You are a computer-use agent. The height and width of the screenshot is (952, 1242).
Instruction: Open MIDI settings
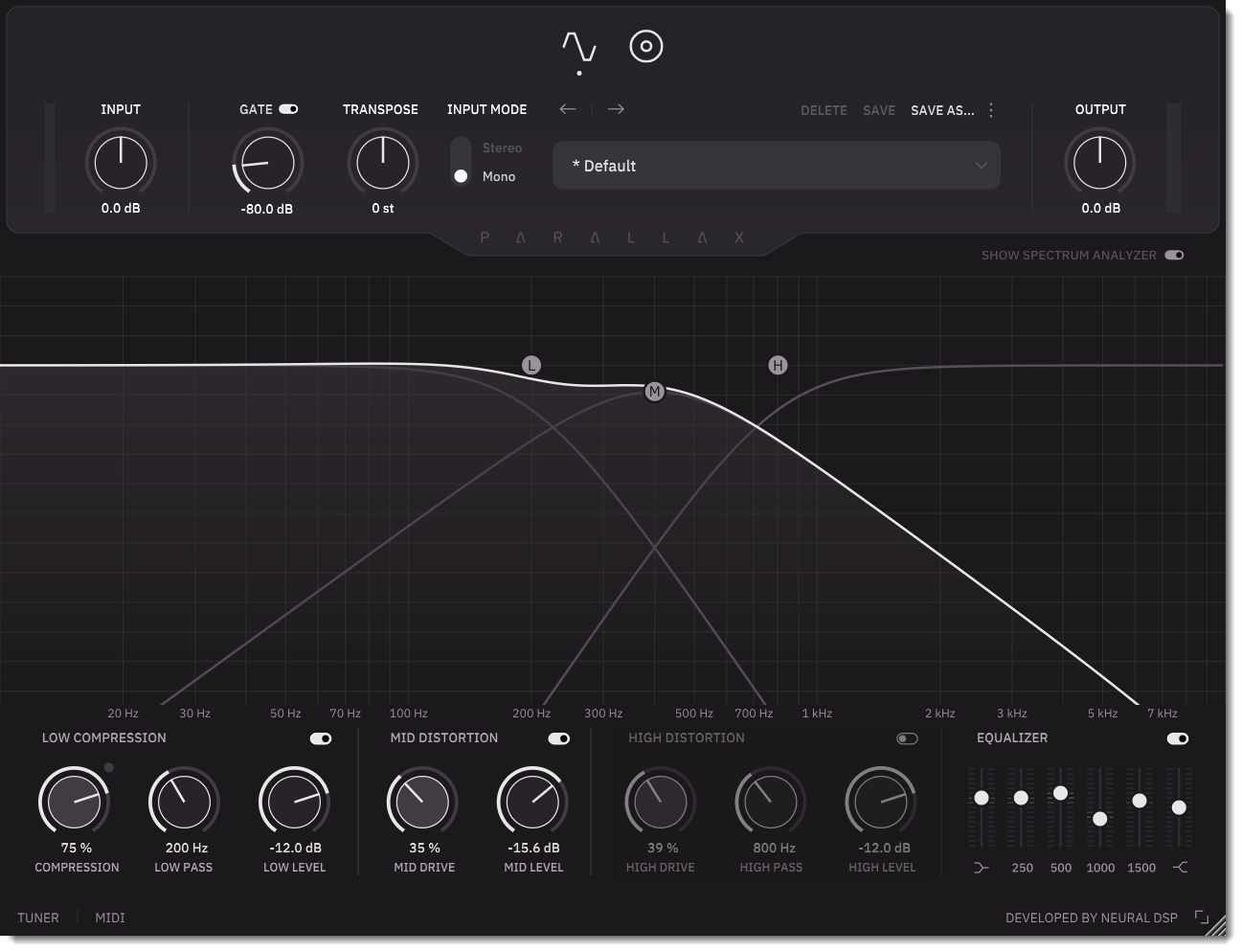[x=110, y=918]
